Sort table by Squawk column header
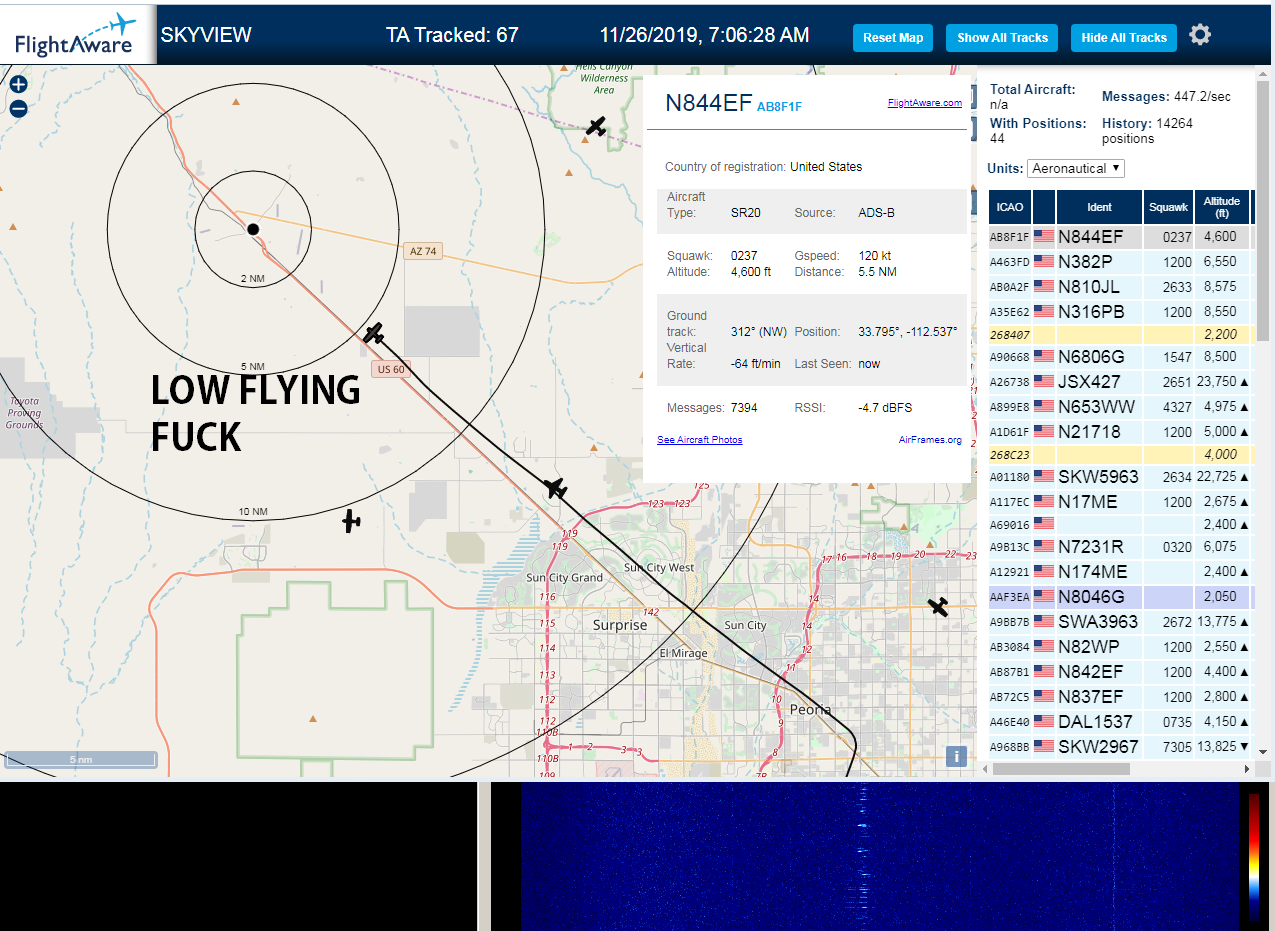Image resolution: width=1275 pixels, height=931 pixels. (x=1168, y=207)
